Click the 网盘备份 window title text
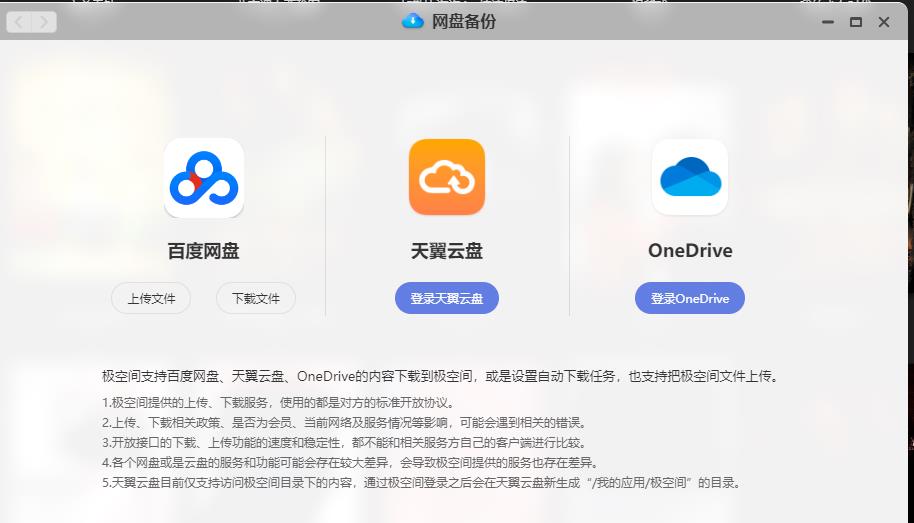The width and height of the screenshot is (914, 523). (x=464, y=22)
